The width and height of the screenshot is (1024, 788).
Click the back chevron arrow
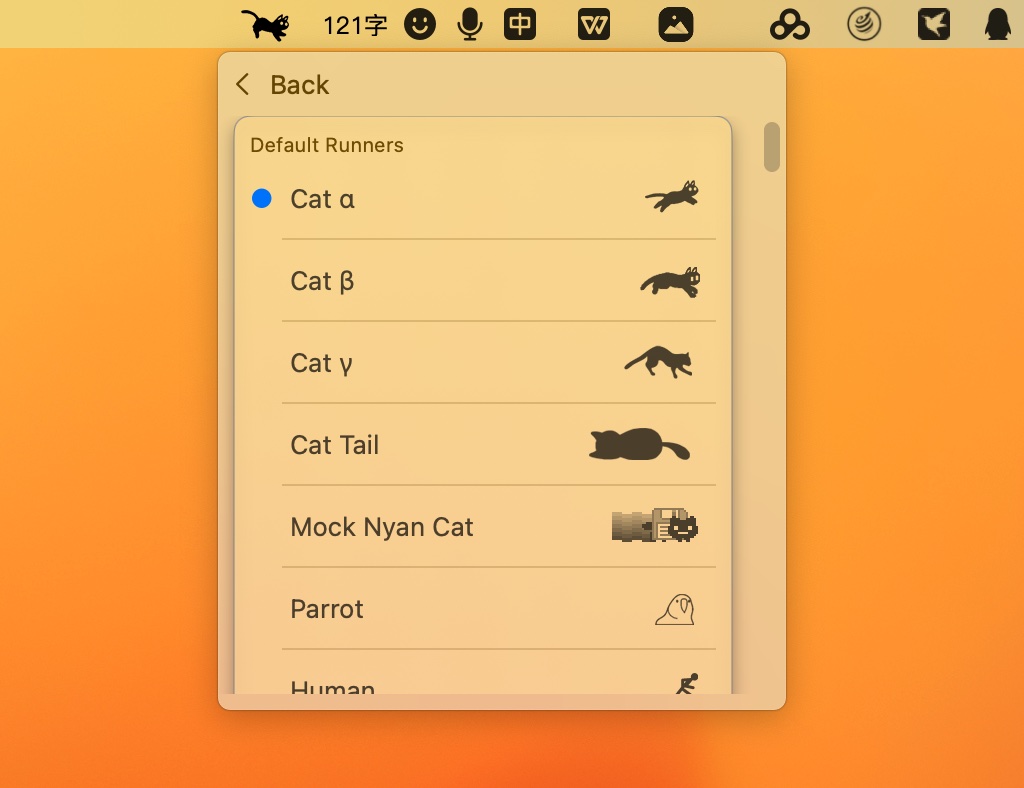click(242, 85)
